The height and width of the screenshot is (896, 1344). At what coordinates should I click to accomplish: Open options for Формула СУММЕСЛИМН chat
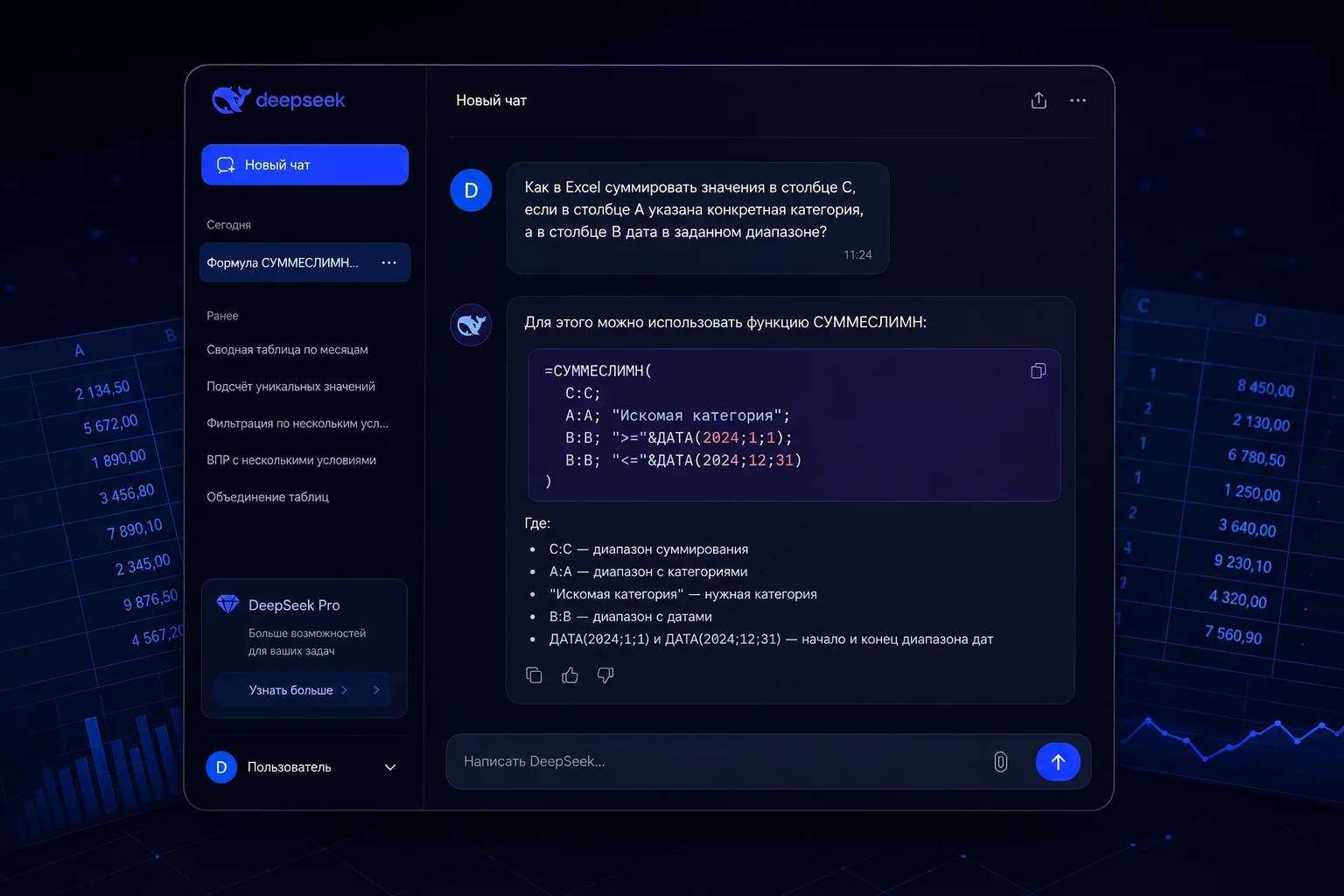[x=389, y=262]
